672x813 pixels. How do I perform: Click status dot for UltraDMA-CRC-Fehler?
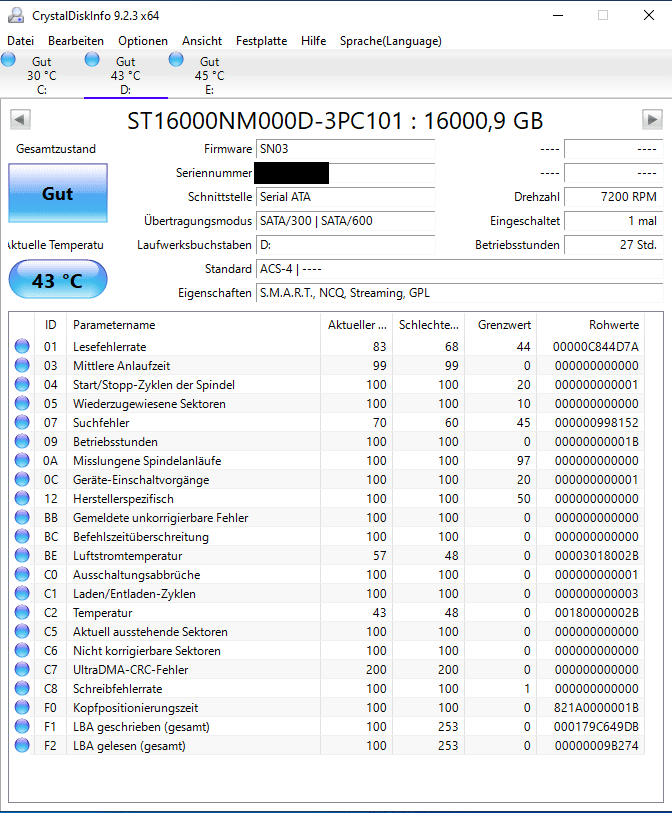point(22,669)
